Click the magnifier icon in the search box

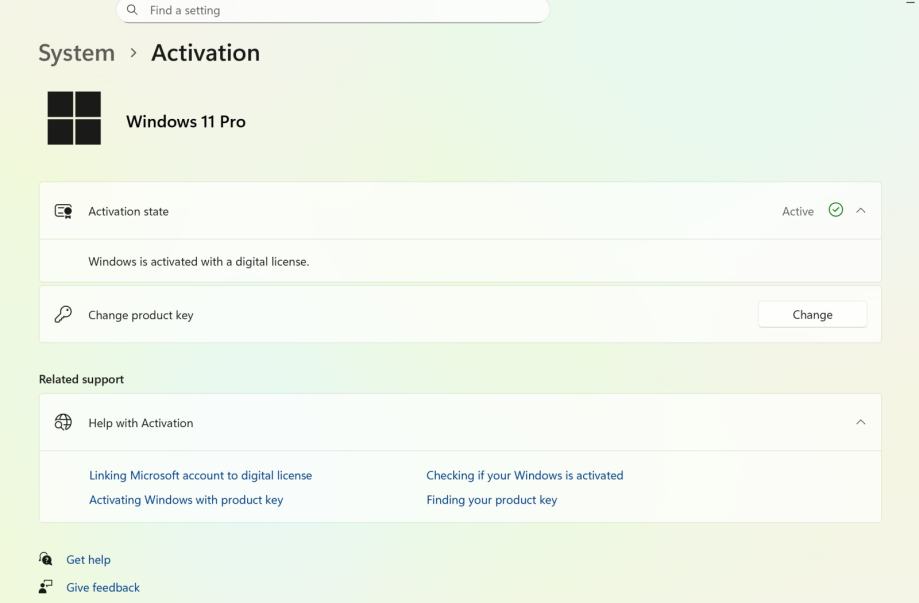(x=132, y=11)
